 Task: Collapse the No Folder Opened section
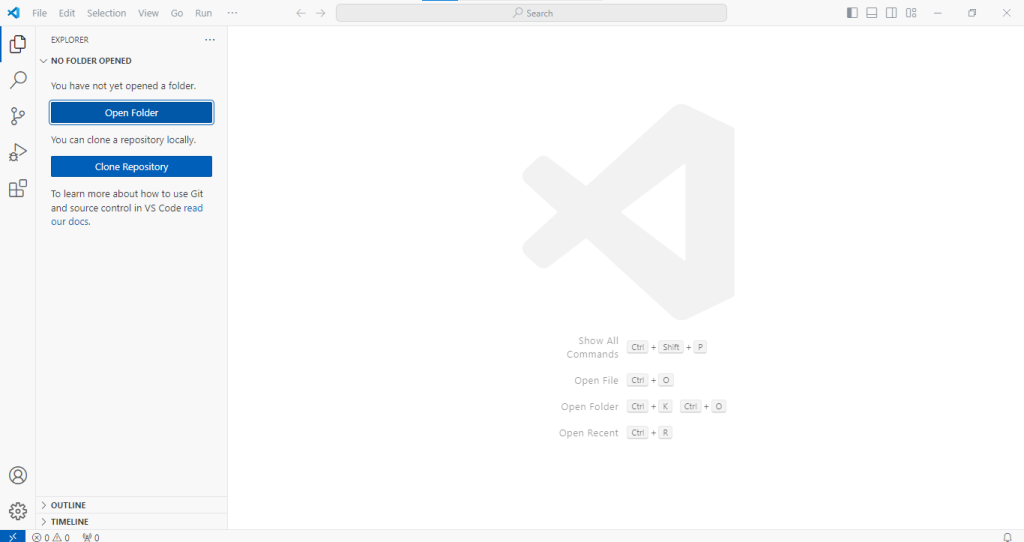tap(90, 61)
